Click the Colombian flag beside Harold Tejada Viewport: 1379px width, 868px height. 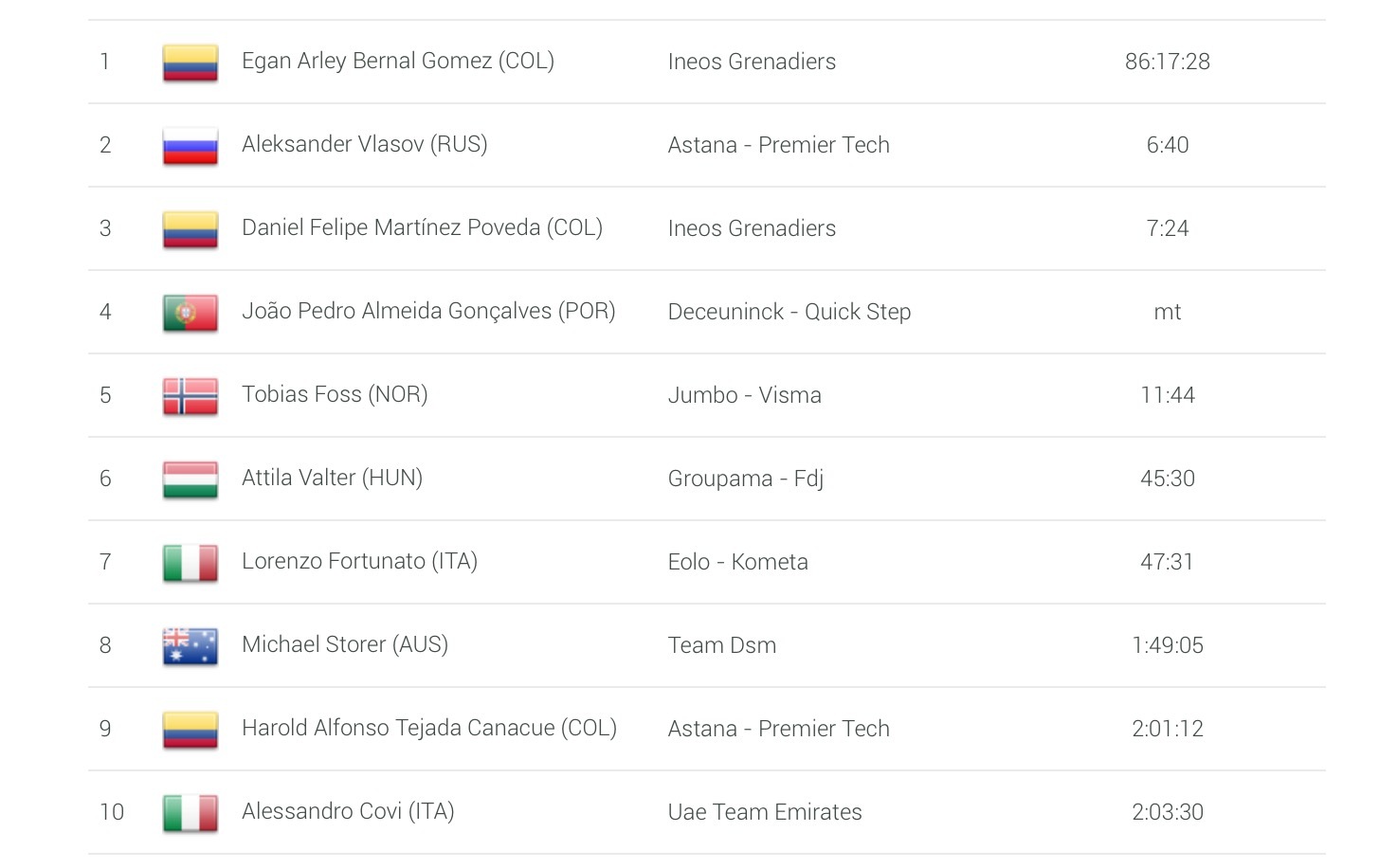click(191, 730)
